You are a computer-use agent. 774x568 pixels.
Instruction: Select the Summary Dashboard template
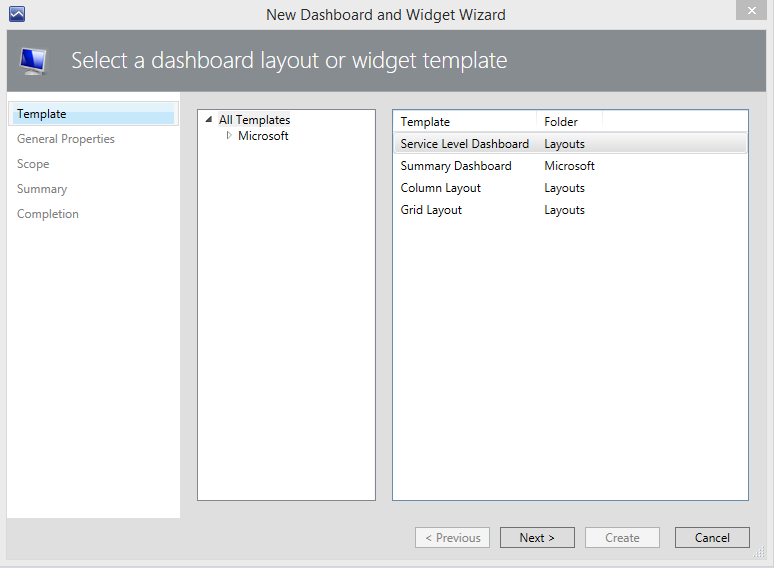570,166
